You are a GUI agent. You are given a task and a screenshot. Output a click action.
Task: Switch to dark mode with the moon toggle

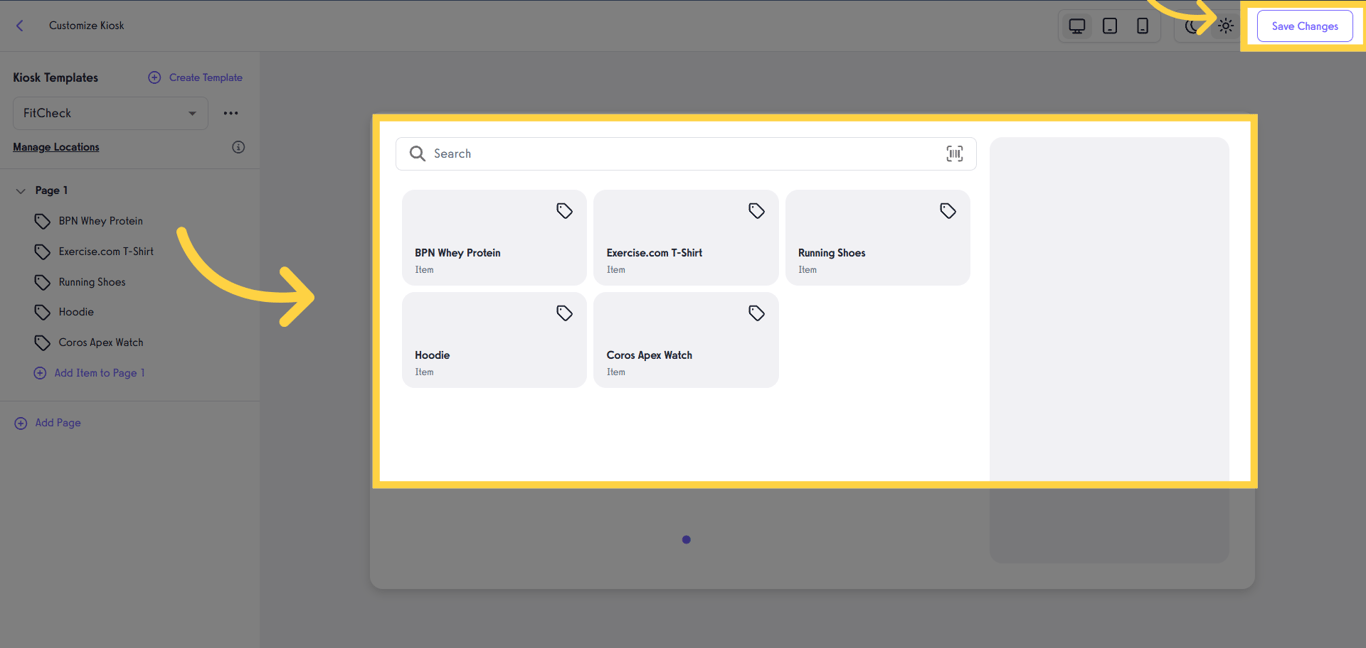point(1192,25)
